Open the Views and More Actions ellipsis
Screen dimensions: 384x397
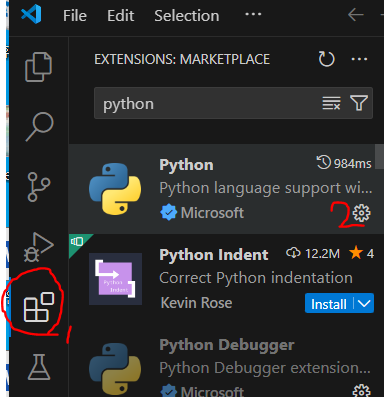coord(359,59)
